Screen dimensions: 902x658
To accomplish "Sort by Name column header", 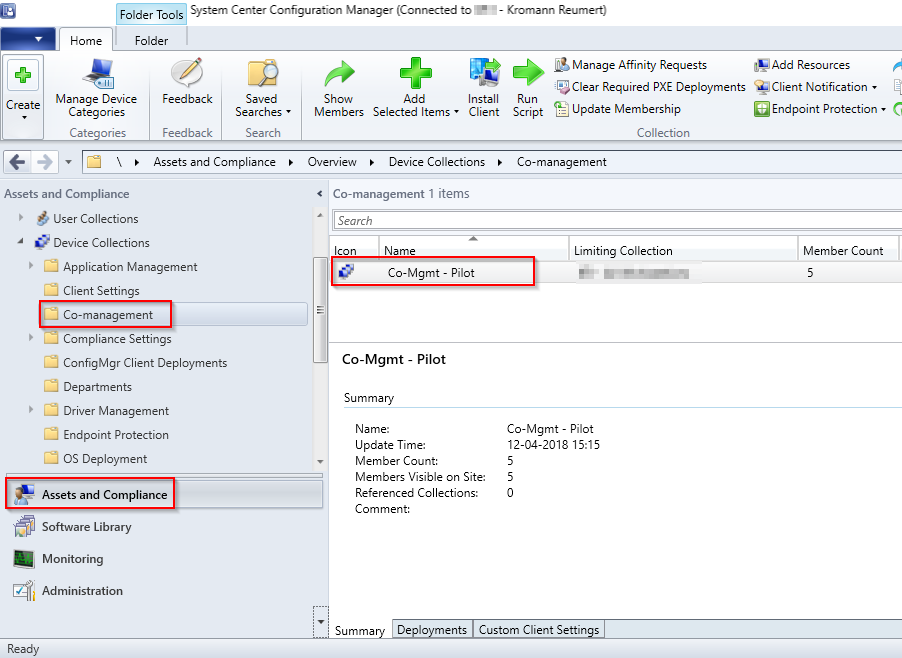I will (x=473, y=250).
